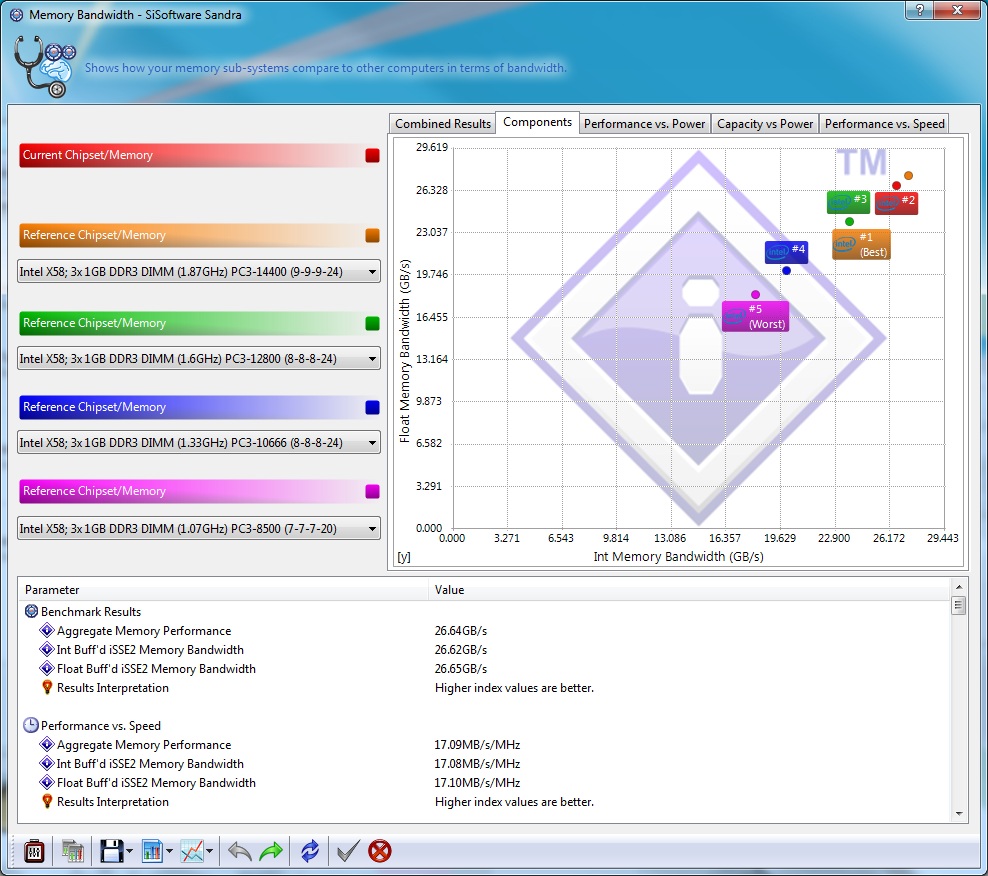Open the PC3-8500 reference memory dropdown

point(198,529)
